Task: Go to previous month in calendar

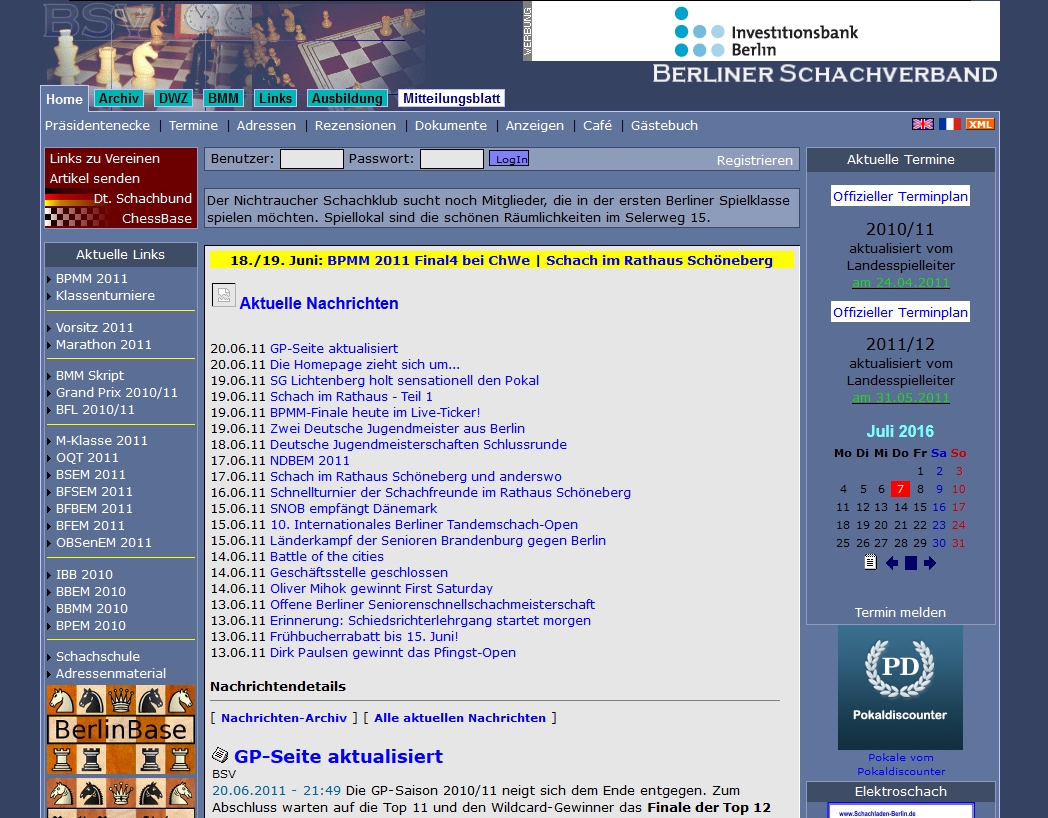Action: point(891,563)
